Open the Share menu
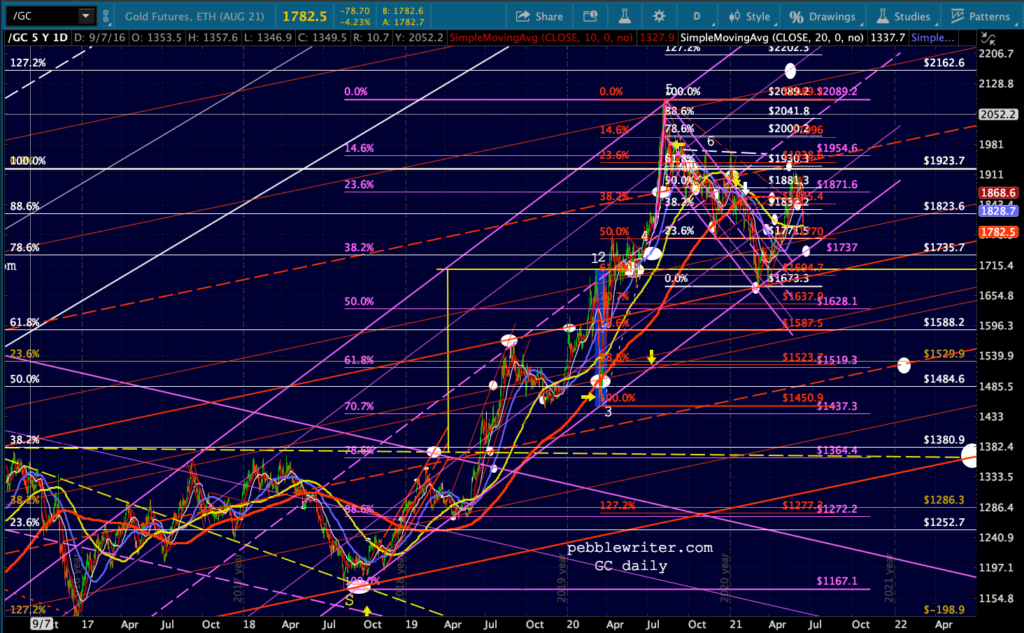The height and width of the screenshot is (633, 1024). (x=538, y=17)
